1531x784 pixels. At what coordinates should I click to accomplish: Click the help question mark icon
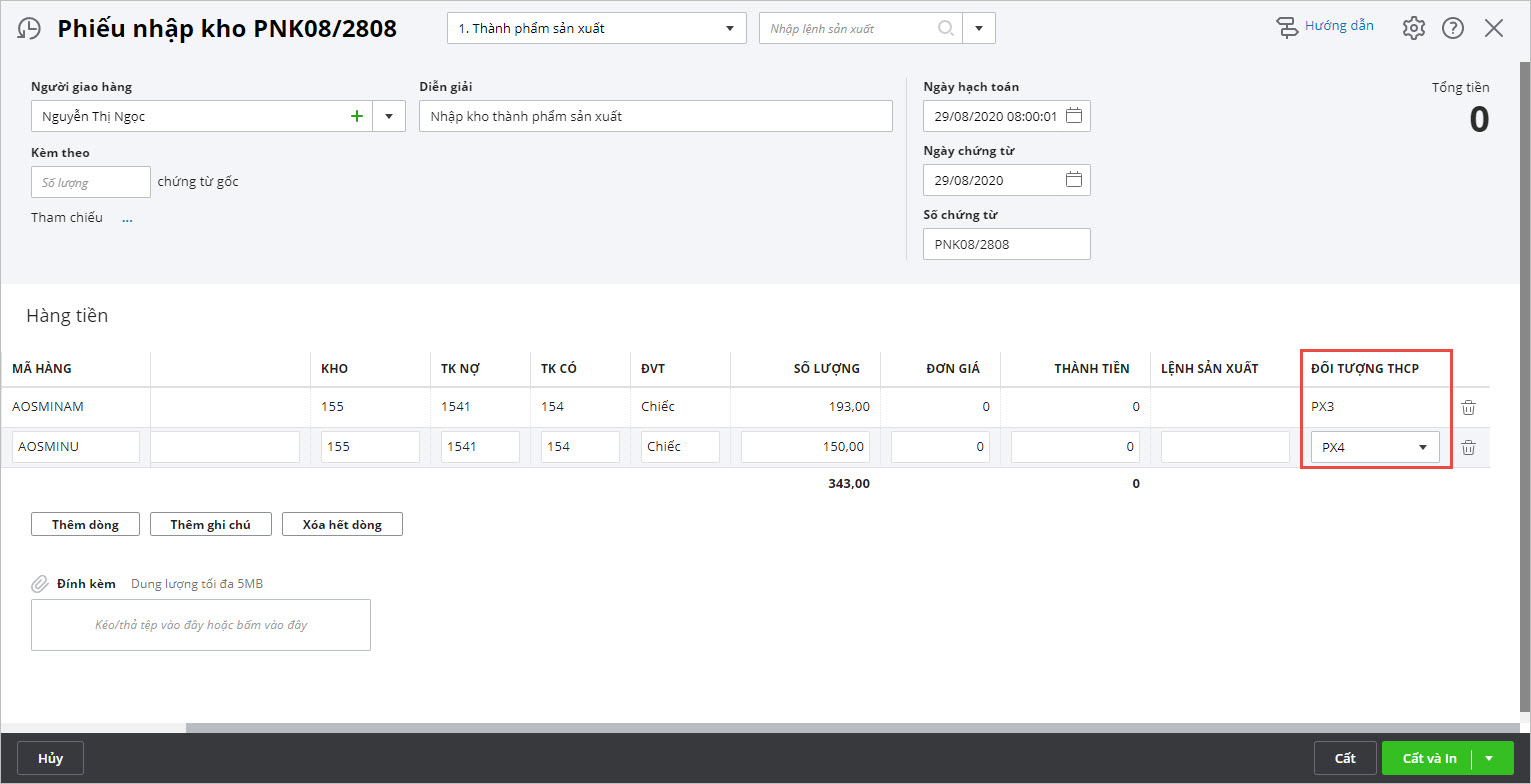tap(1452, 28)
